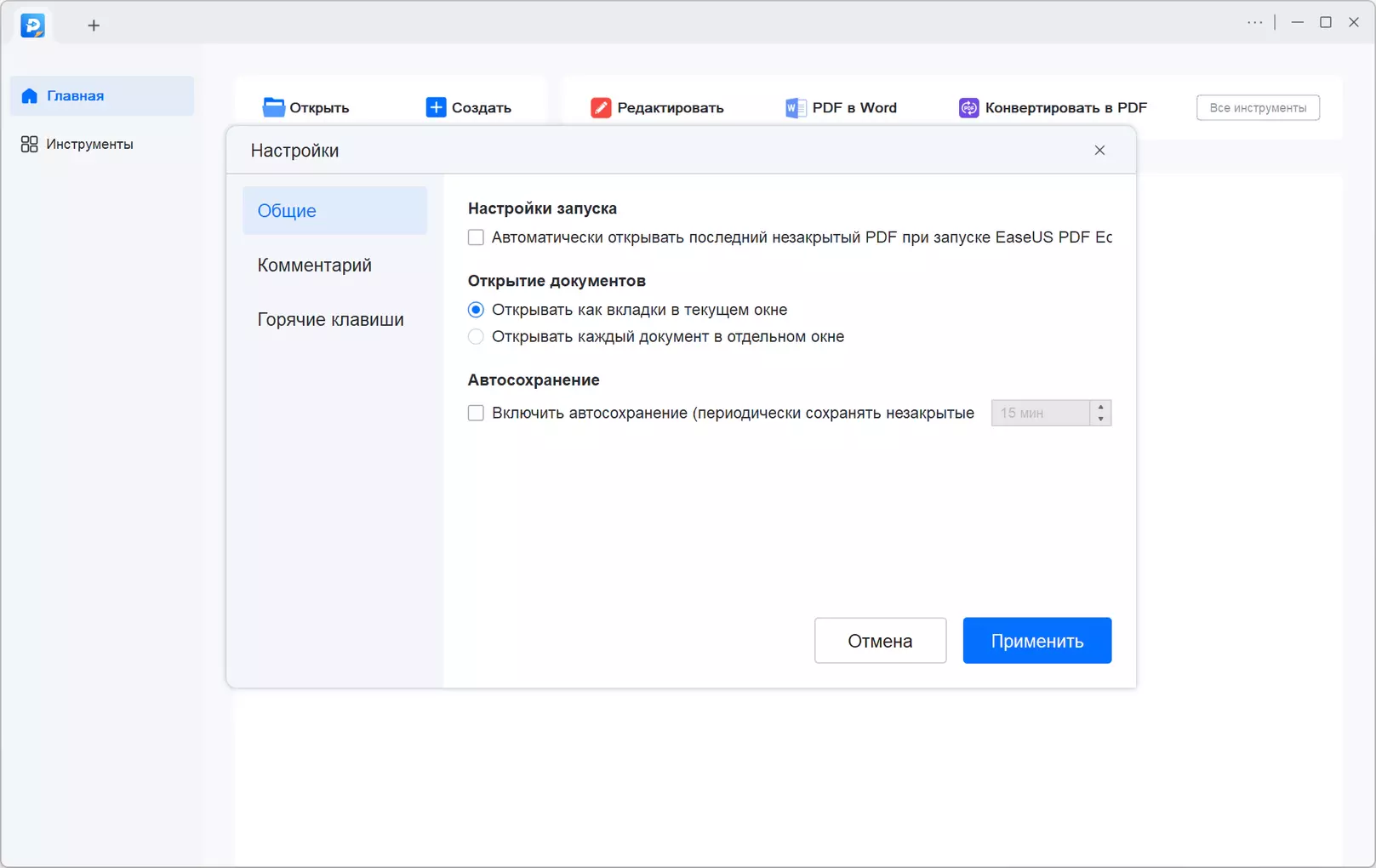1376x868 pixels.
Task: Select Открывать как вкладки в текущем окне
Action: tap(476, 310)
